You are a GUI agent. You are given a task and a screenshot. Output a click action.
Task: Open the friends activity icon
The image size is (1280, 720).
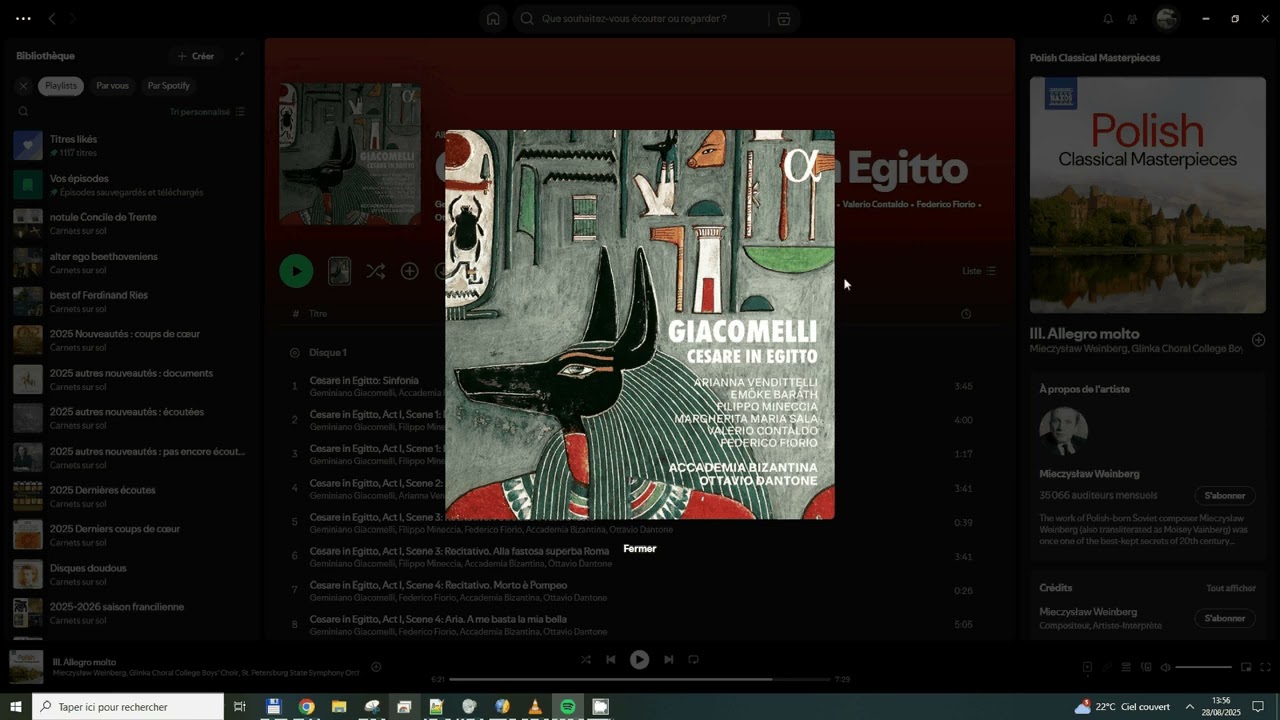(x=1132, y=18)
